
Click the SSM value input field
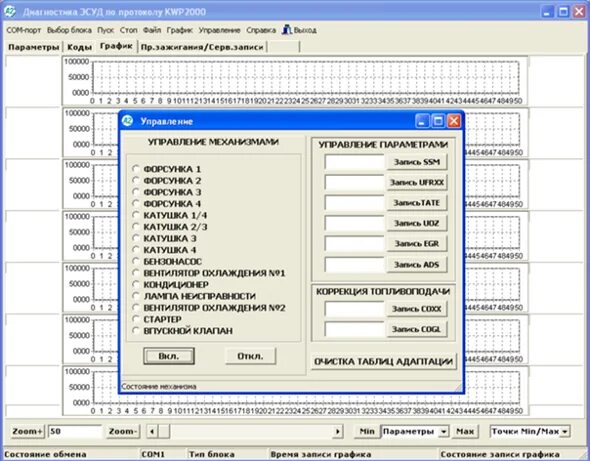coord(354,162)
